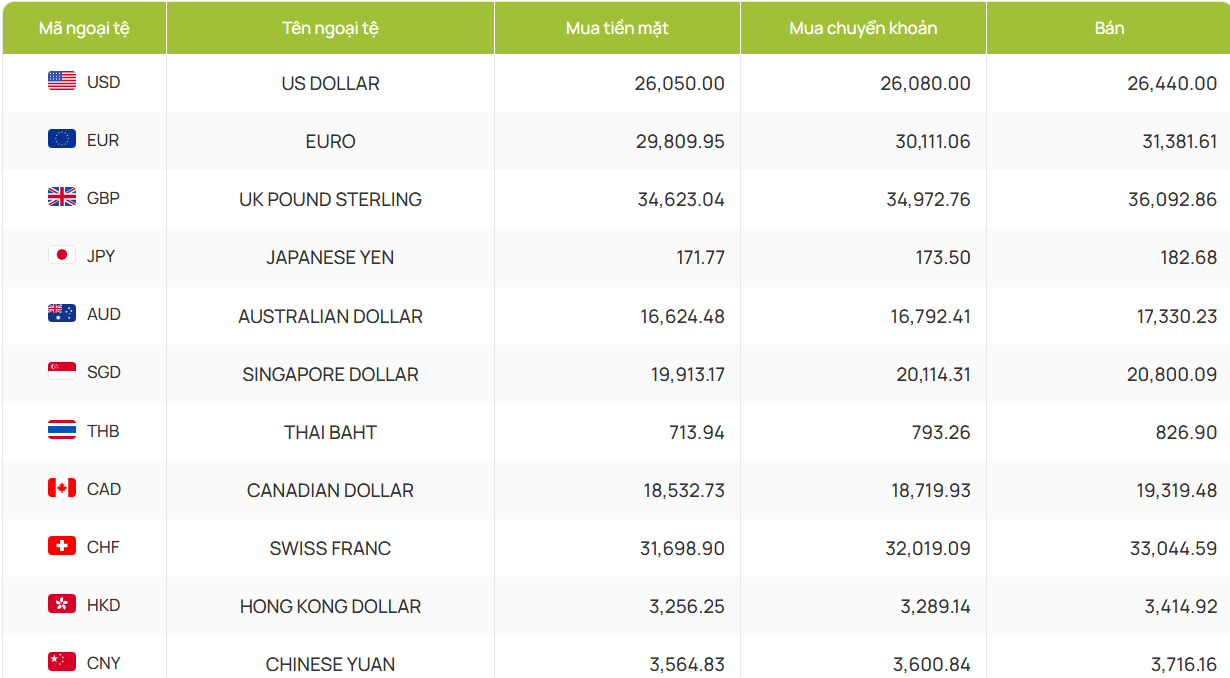This screenshot has width=1230, height=678.
Task: Click the EURO selling rate 31,381.61
Action: tap(1179, 141)
